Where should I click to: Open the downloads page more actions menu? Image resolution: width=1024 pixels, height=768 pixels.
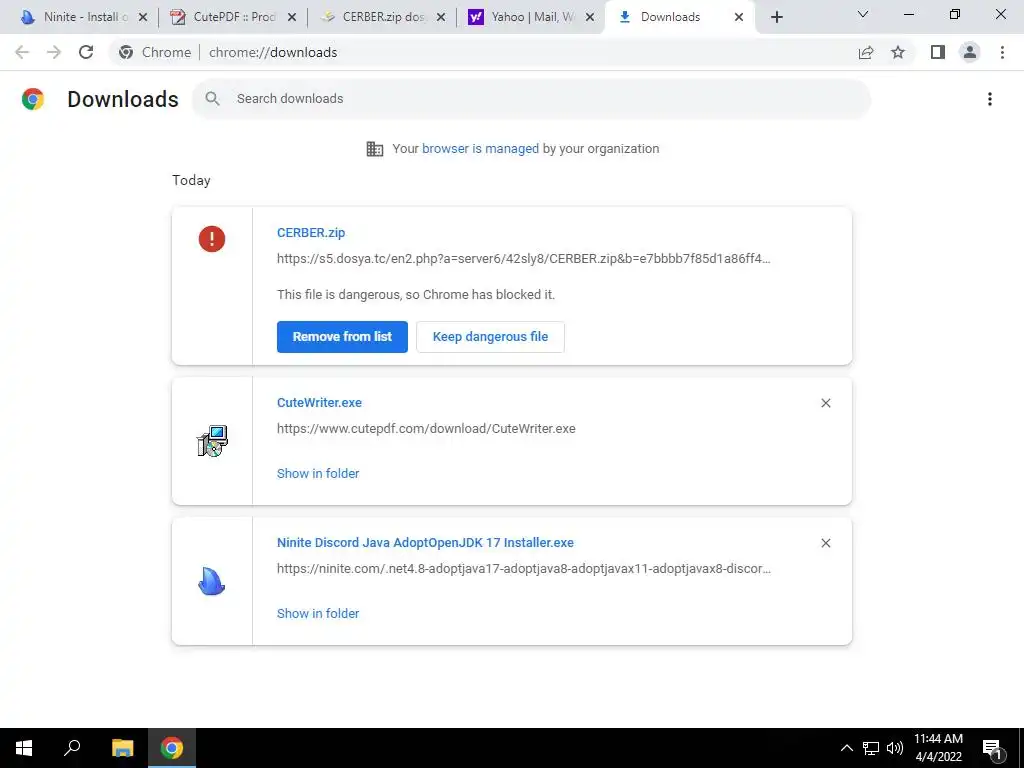coord(990,99)
